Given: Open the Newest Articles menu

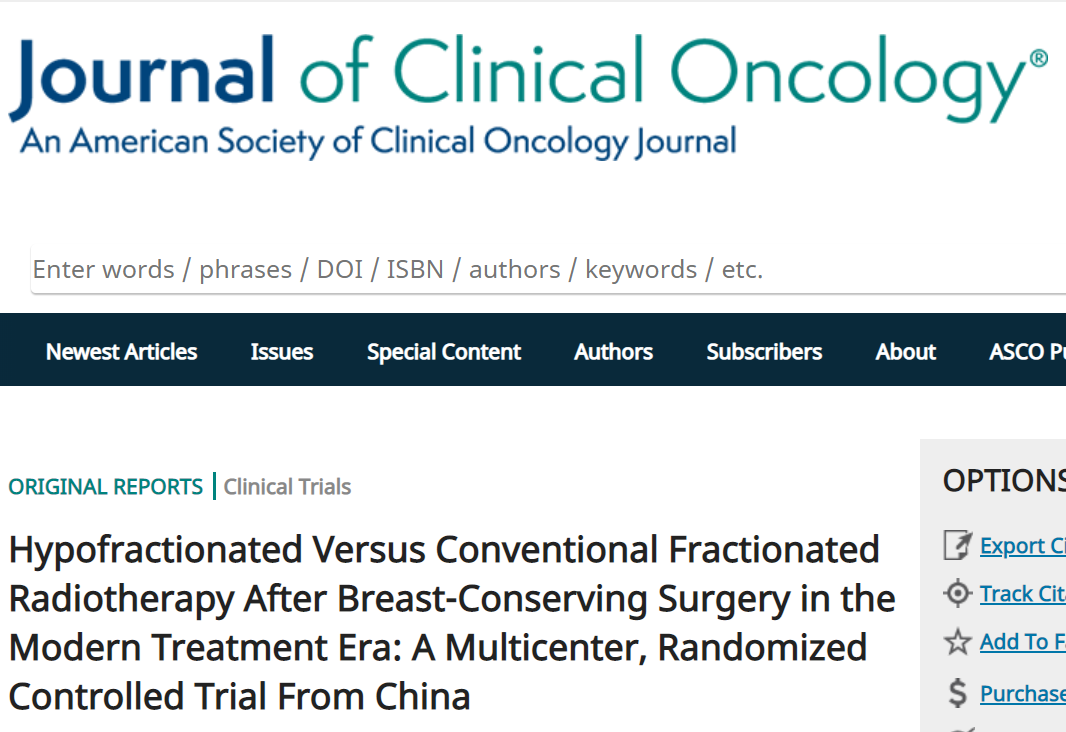Looking at the screenshot, I should (x=121, y=352).
